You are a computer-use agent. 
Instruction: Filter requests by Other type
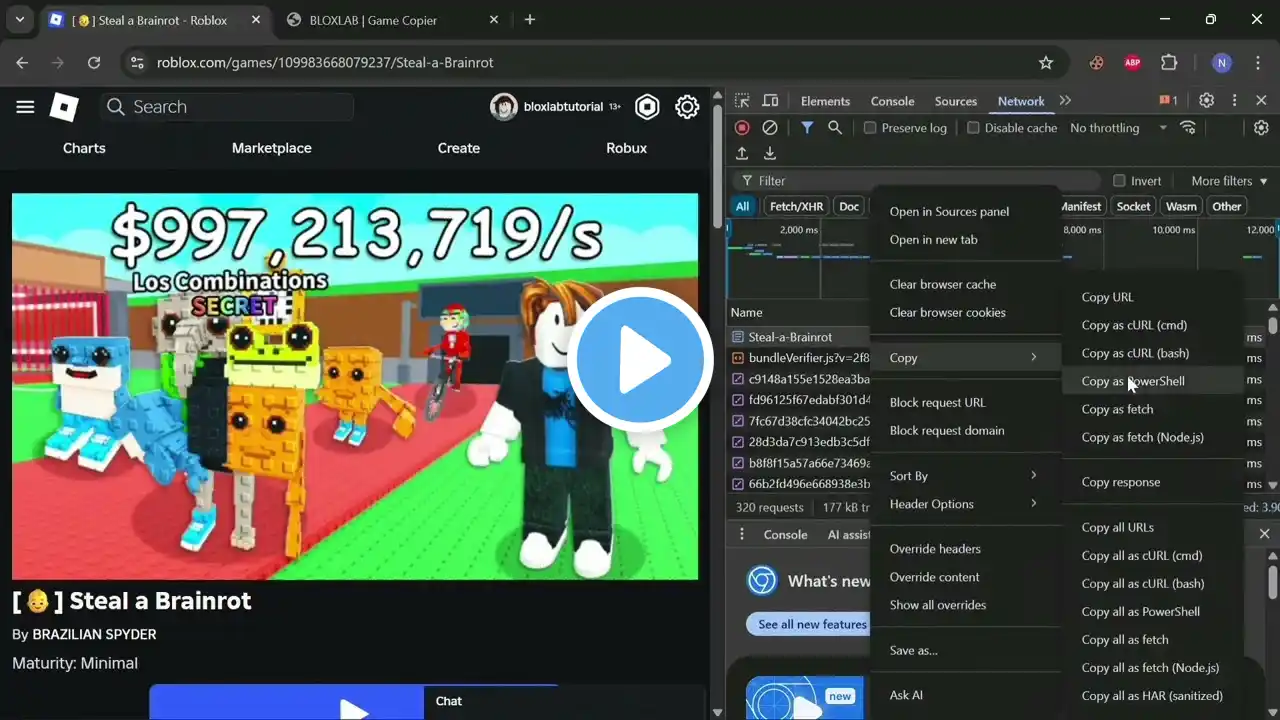[1227, 206]
